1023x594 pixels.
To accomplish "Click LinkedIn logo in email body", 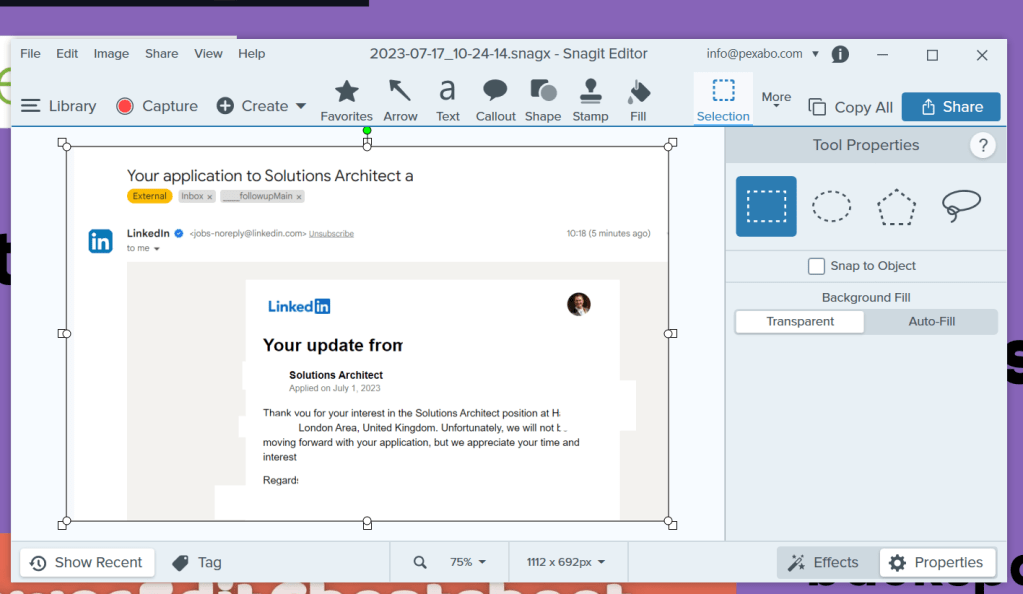I will tap(299, 306).
